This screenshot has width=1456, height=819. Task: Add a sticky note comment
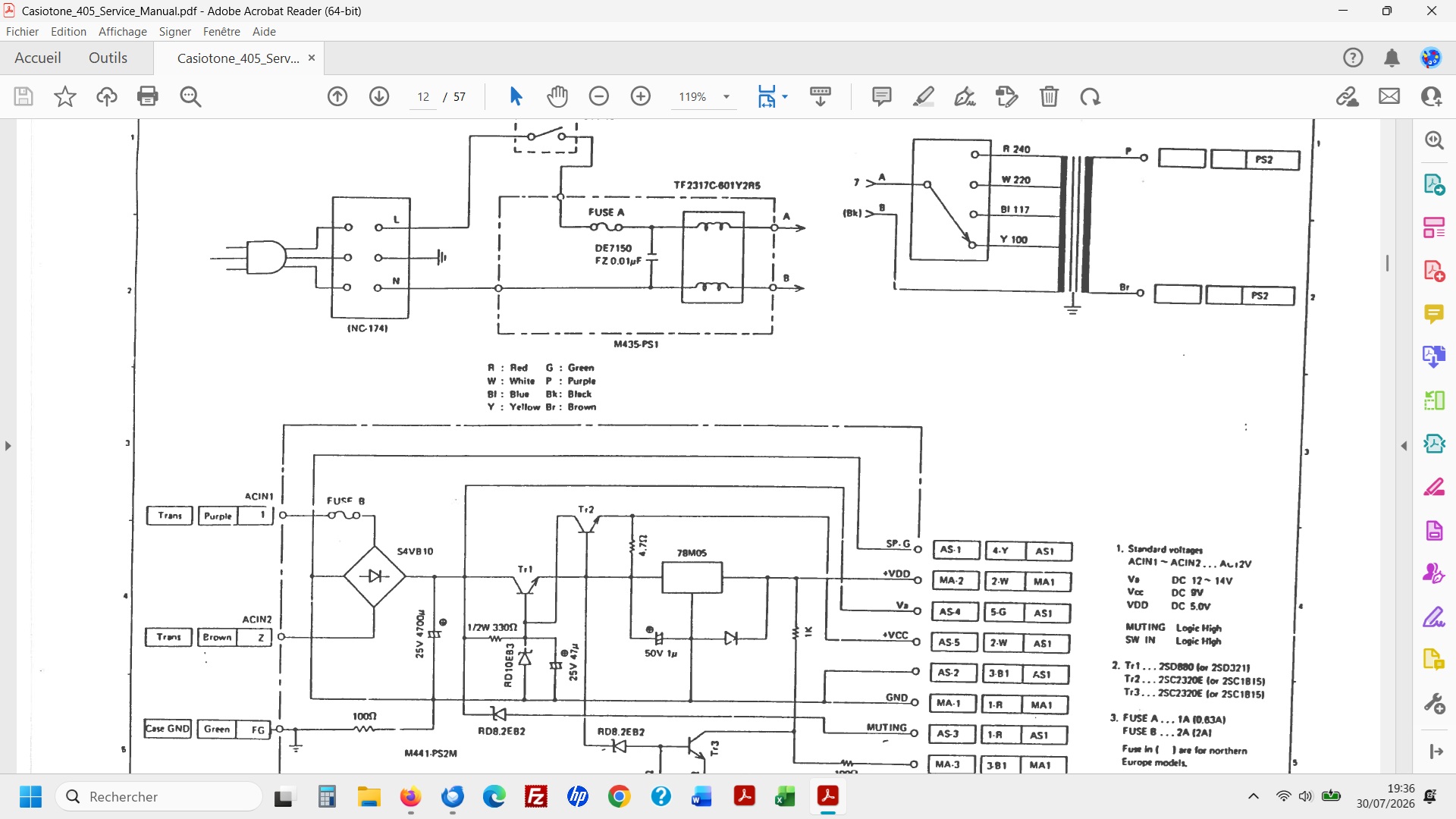point(882,96)
